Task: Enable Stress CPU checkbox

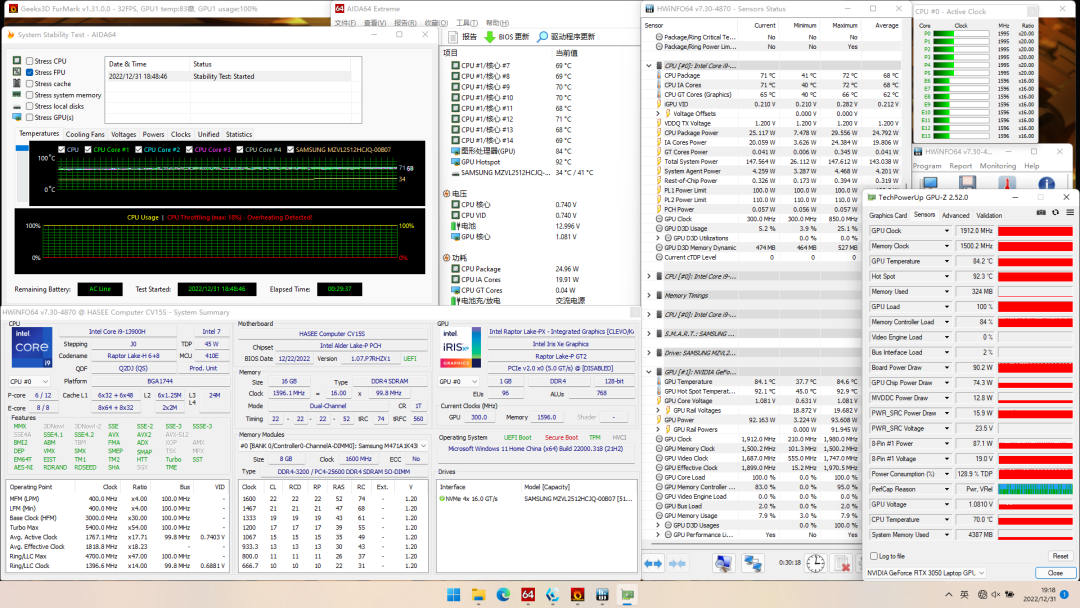Action: 30,61
